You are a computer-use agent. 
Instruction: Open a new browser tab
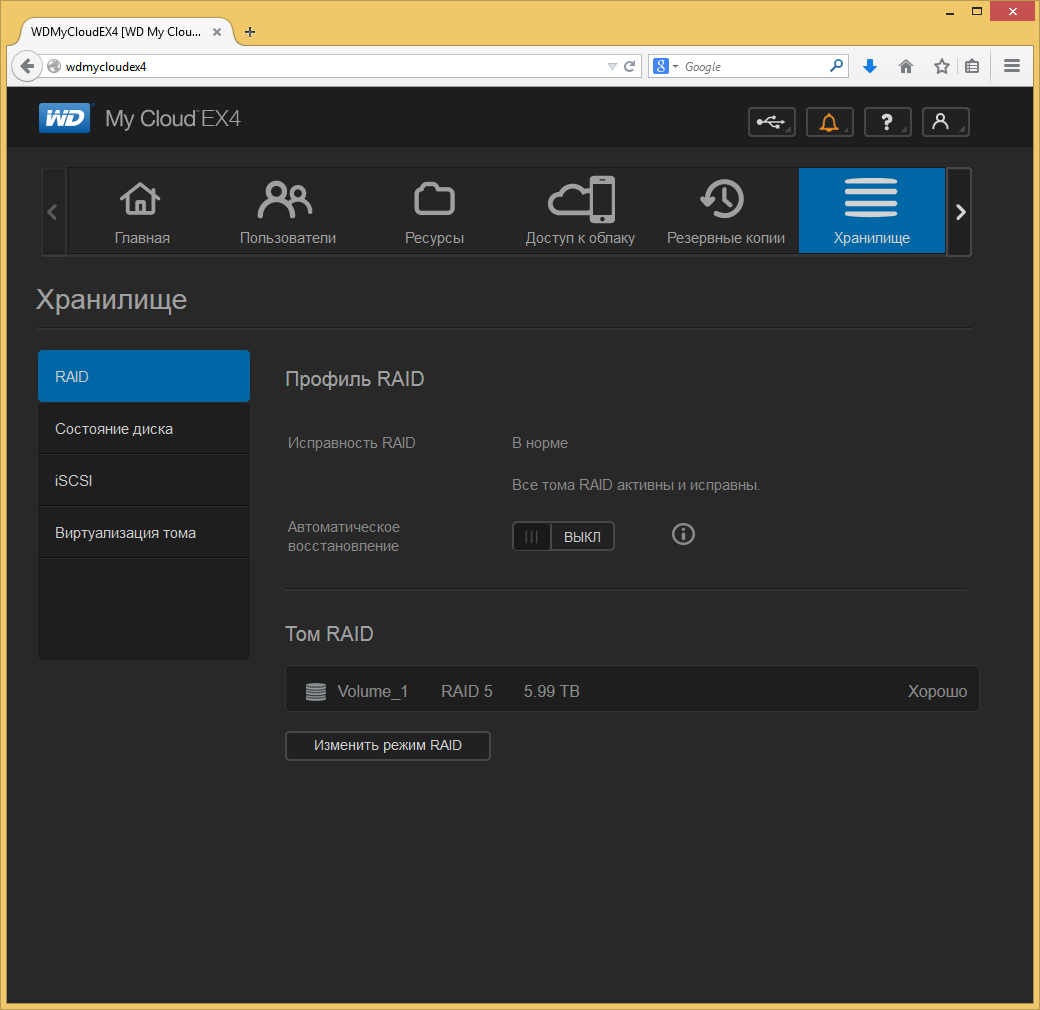pos(250,32)
